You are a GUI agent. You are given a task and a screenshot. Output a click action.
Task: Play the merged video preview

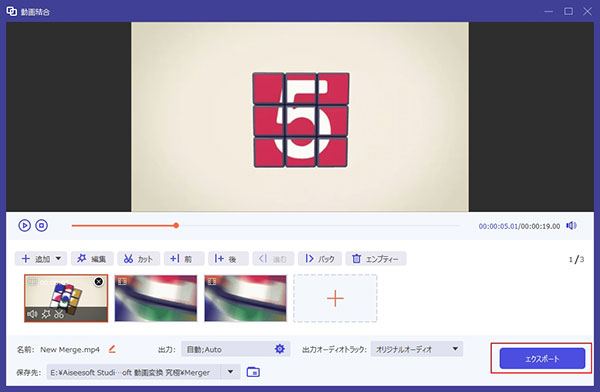pyautogui.click(x=24, y=225)
